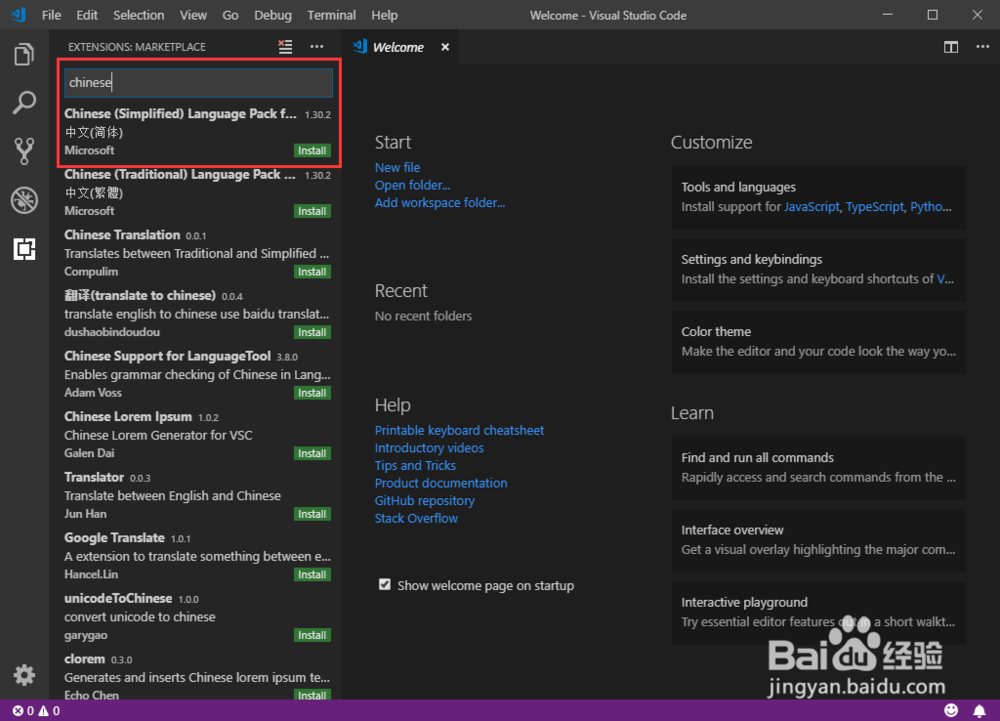Click New file link
Screen dimensions: 1000x721
(x=397, y=167)
